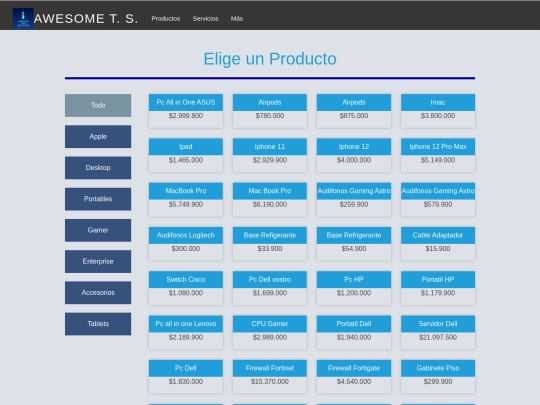Open the Servidor Dell card

[x=438, y=332]
